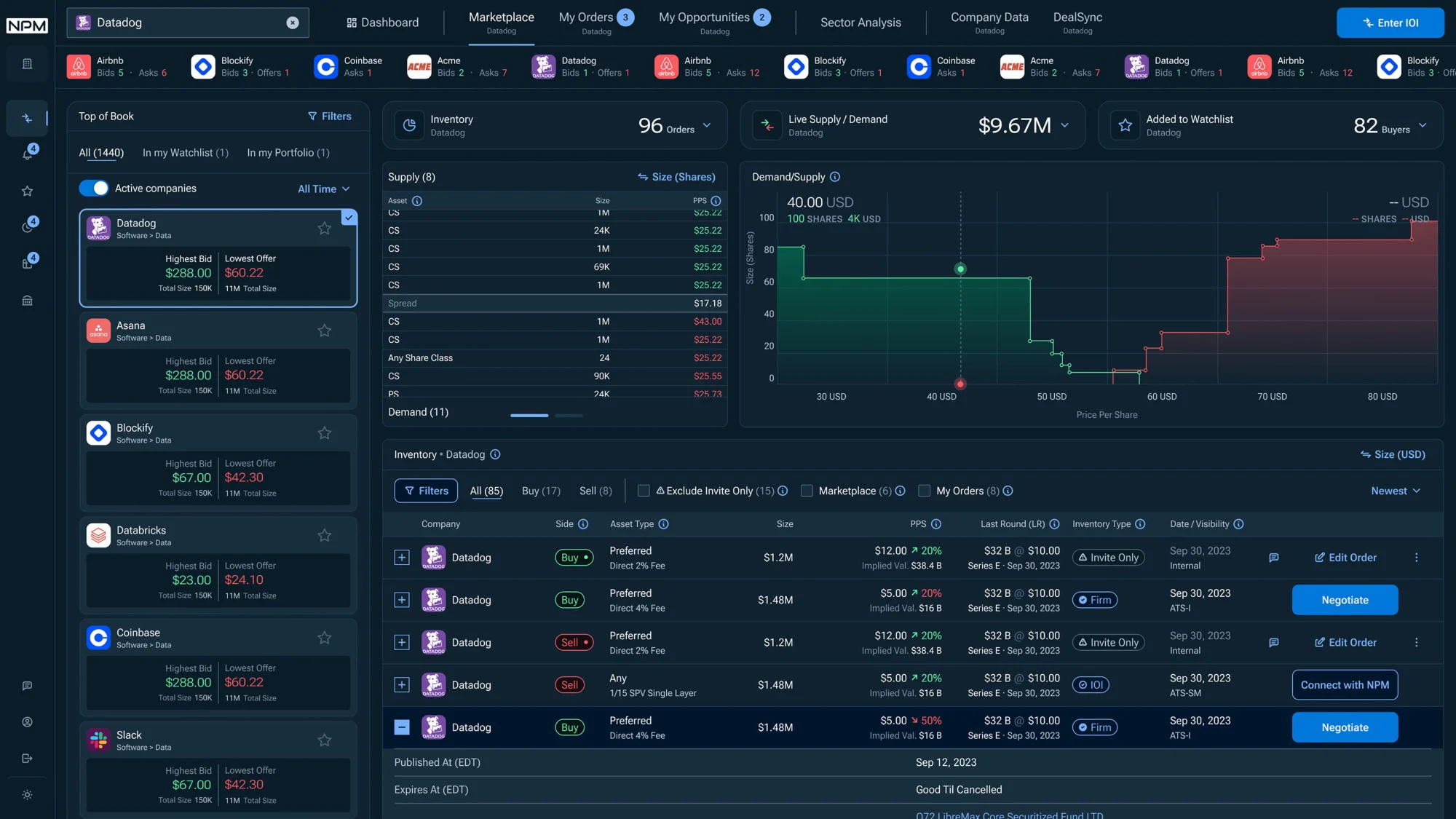
Task: Open My Opportunities tab
Action: pos(714,23)
